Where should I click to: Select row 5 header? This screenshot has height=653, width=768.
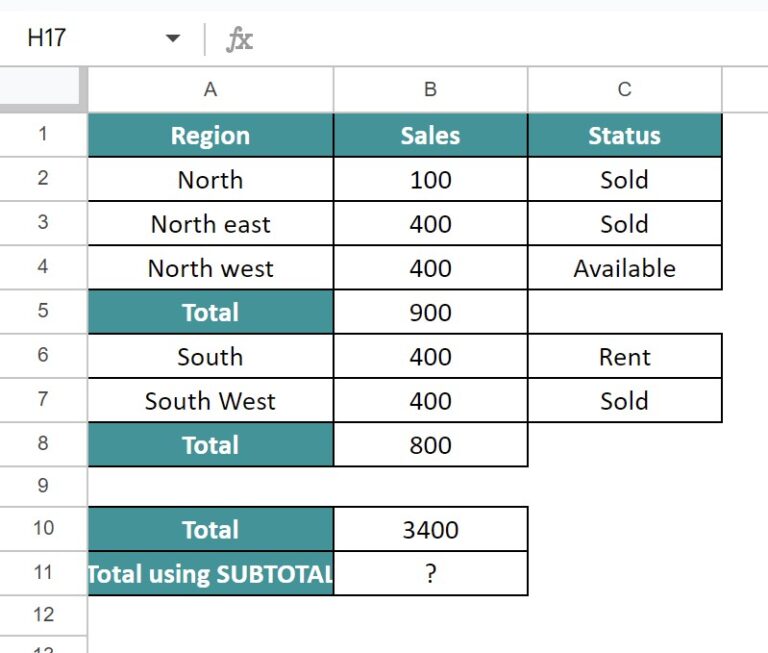pos(43,311)
